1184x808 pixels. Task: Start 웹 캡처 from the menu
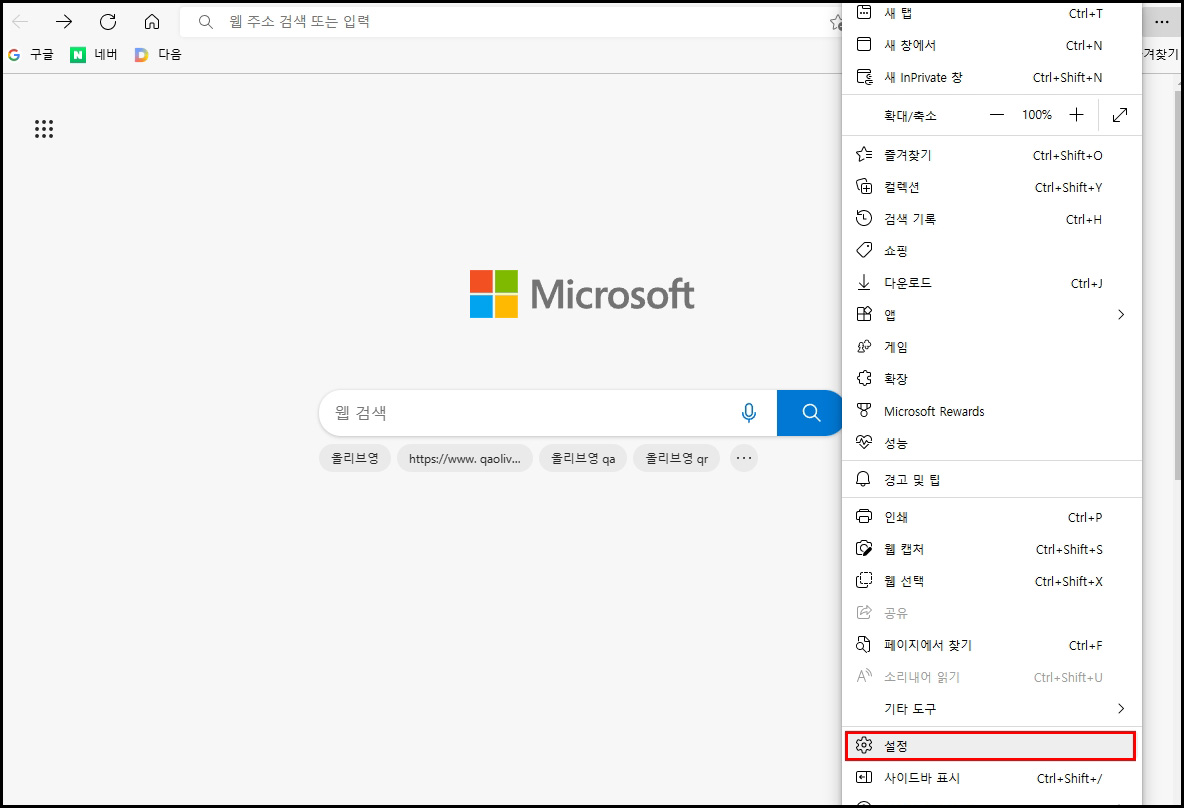991,549
